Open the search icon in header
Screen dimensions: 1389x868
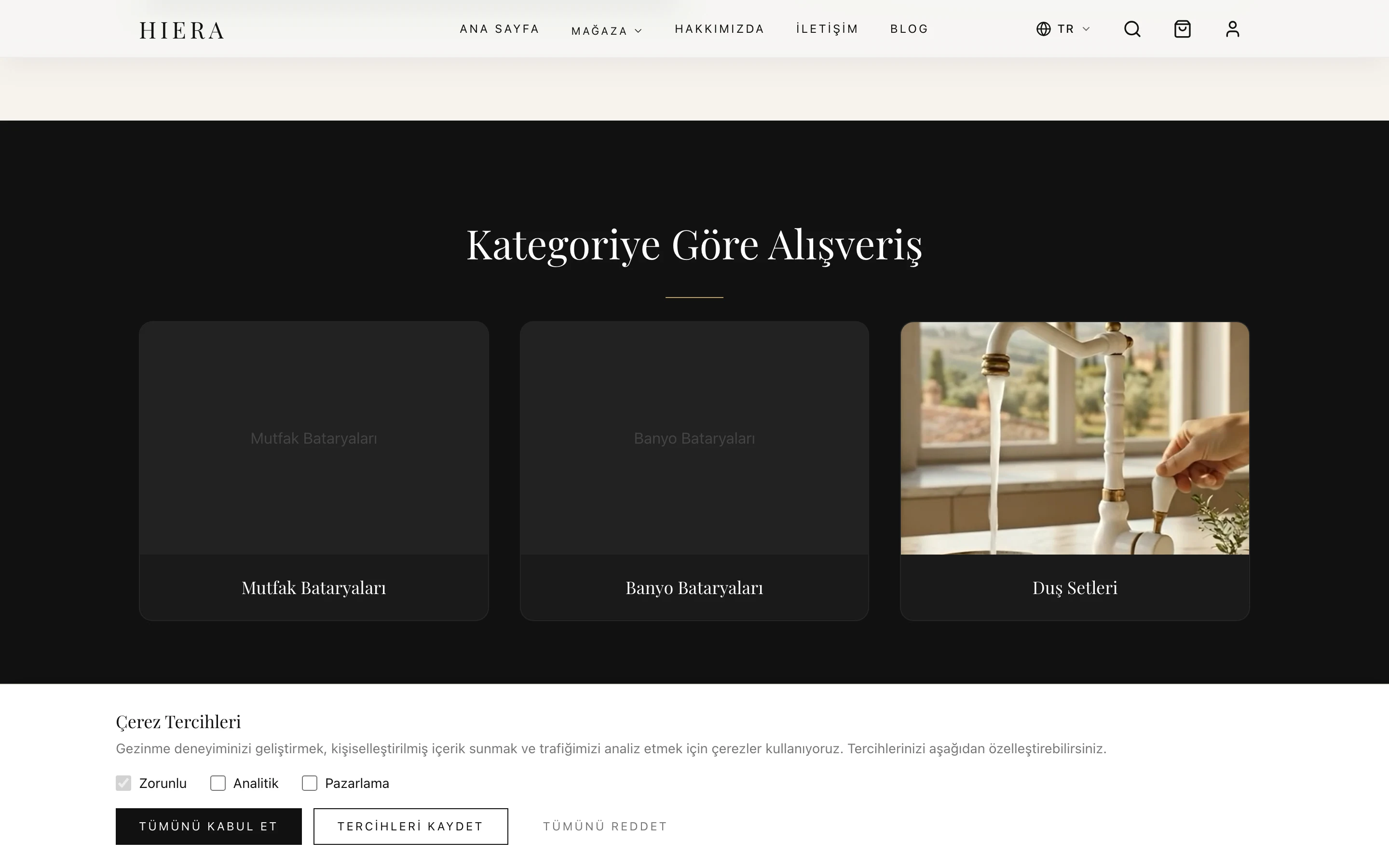pyautogui.click(x=1132, y=29)
